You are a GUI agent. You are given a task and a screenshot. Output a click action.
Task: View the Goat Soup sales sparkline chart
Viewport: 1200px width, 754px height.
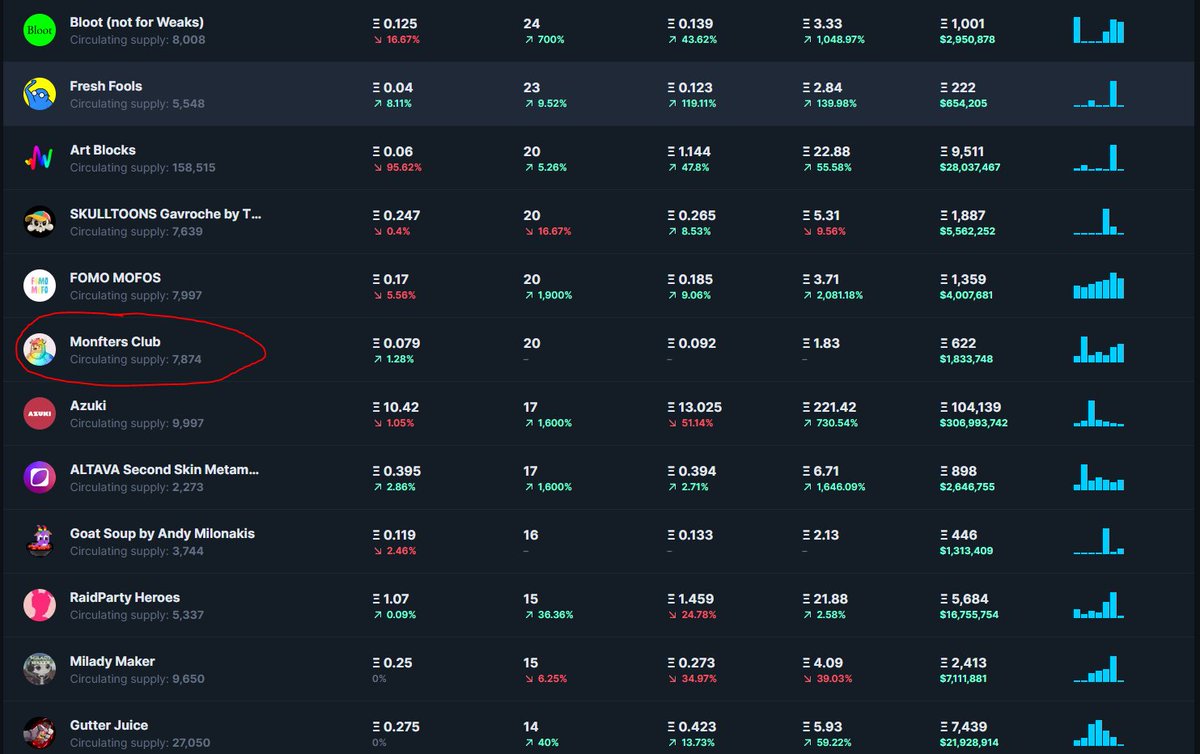(x=1099, y=542)
